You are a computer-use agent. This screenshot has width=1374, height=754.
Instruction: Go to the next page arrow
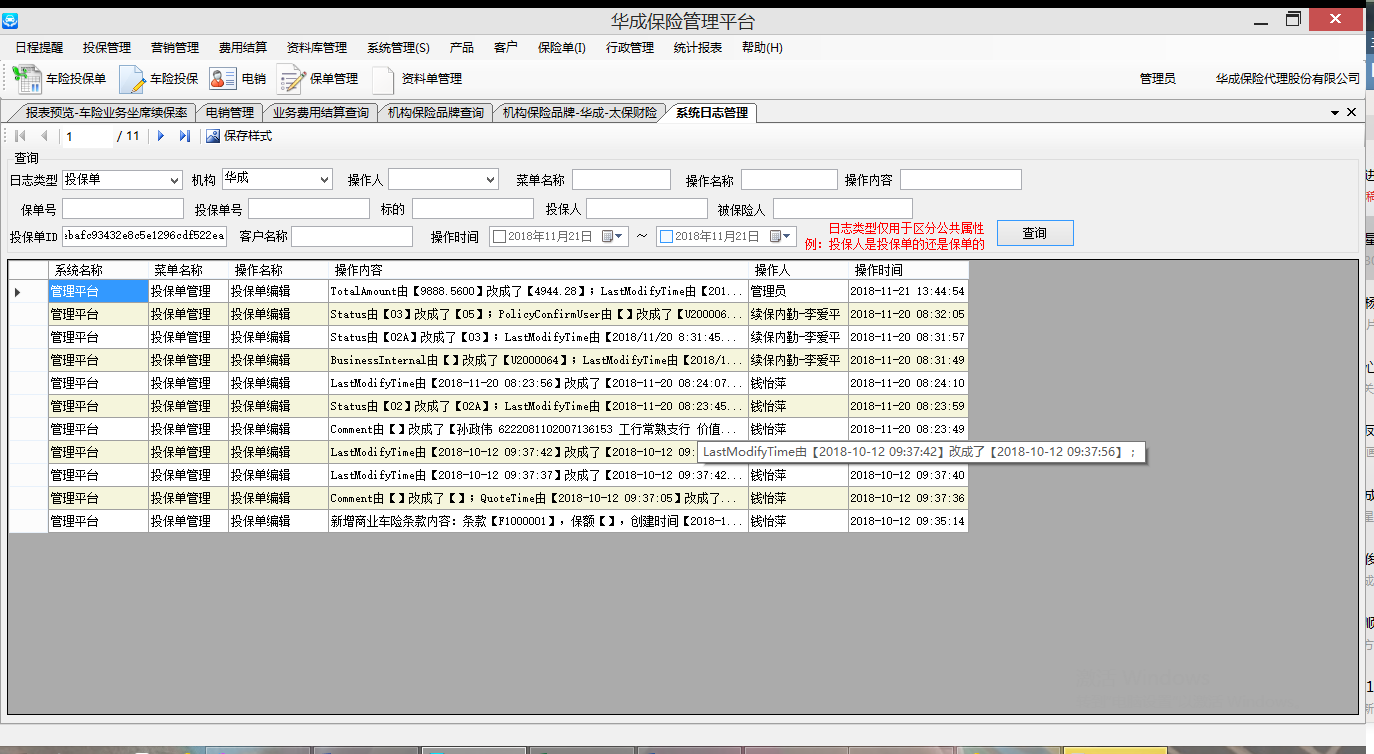161,136
